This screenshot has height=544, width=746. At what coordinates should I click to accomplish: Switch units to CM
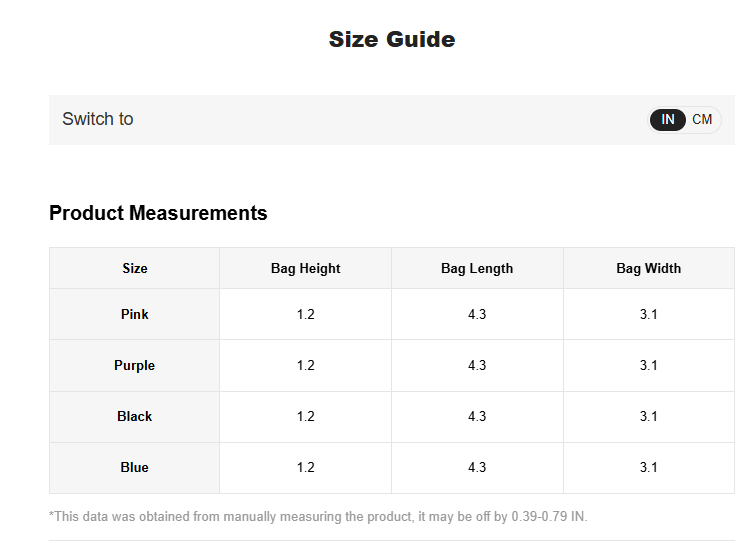point(702,119)
